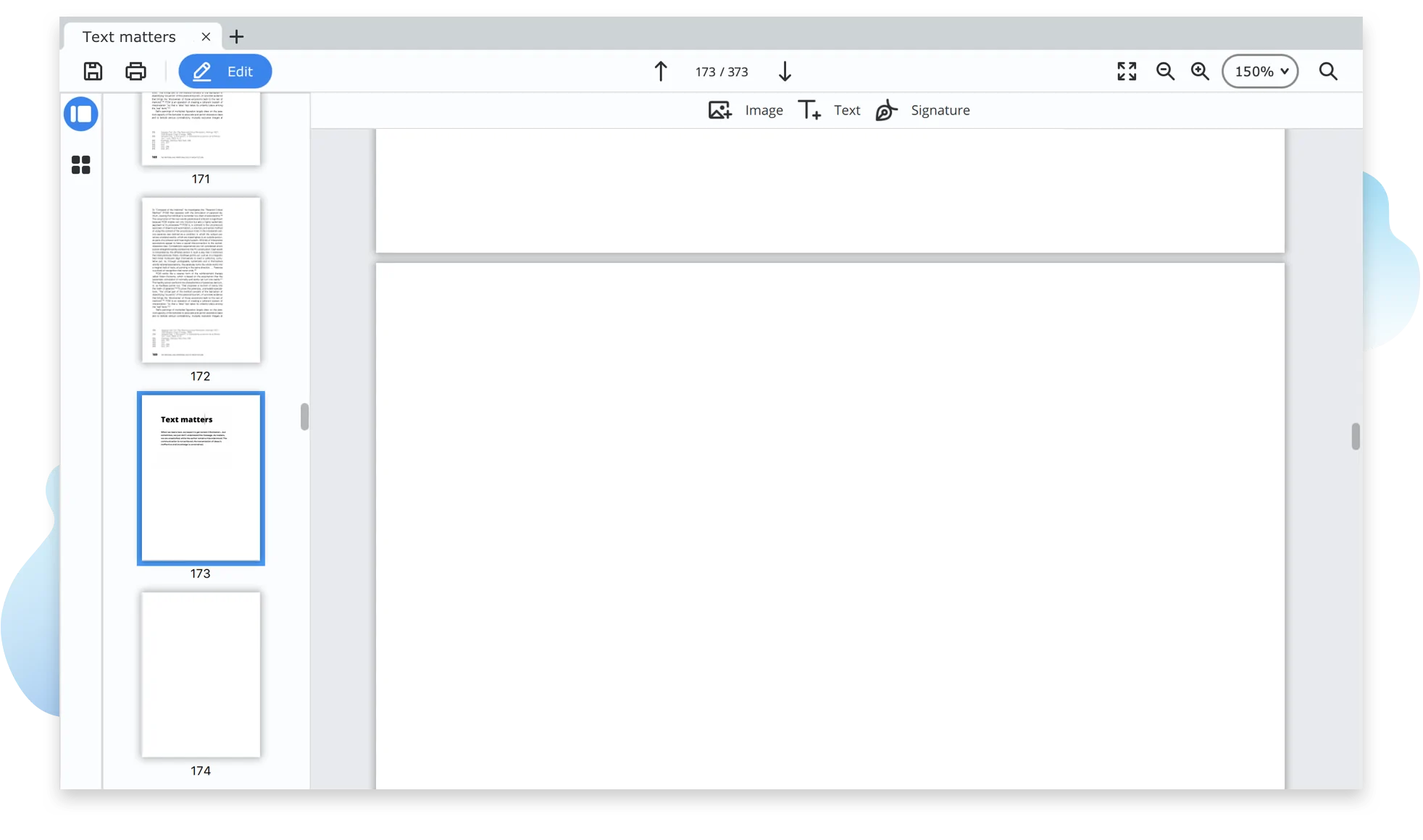Click the grid/pages panel icon
1423x840 pixels.
[x=81, y=164]
